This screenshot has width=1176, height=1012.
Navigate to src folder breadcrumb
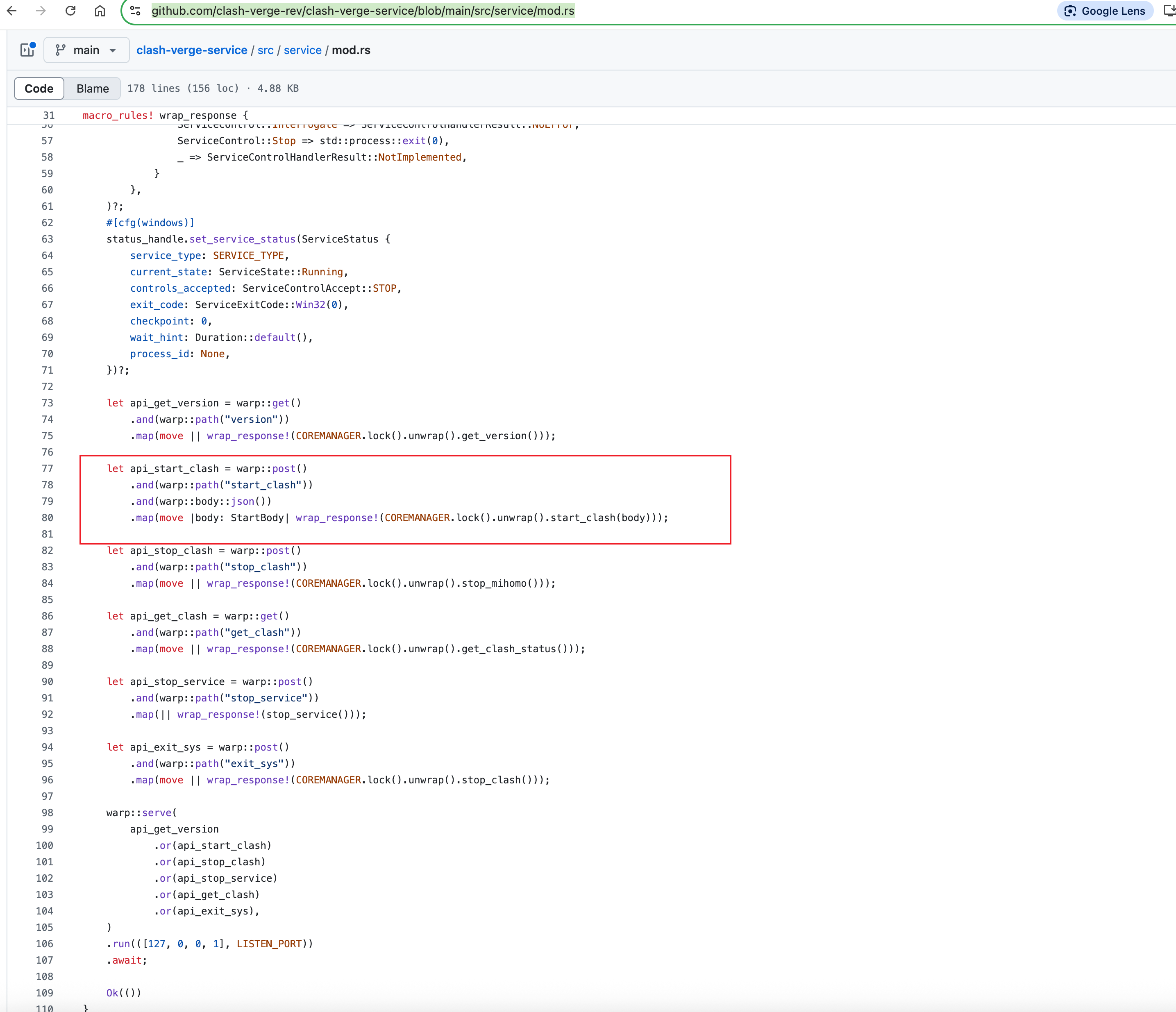[265, 50]
